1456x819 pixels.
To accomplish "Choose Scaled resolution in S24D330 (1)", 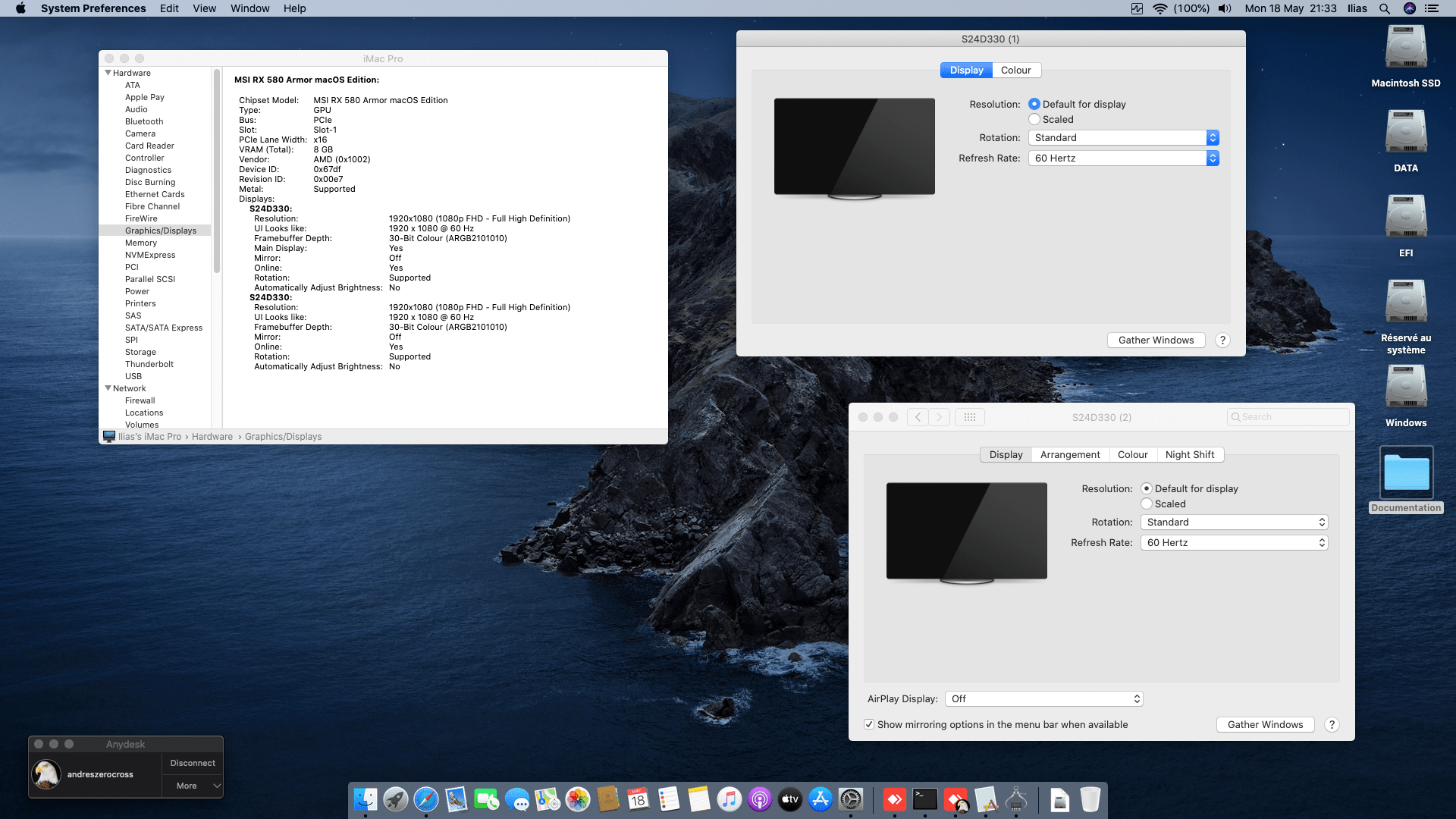I will click(x=1034, y=119).
